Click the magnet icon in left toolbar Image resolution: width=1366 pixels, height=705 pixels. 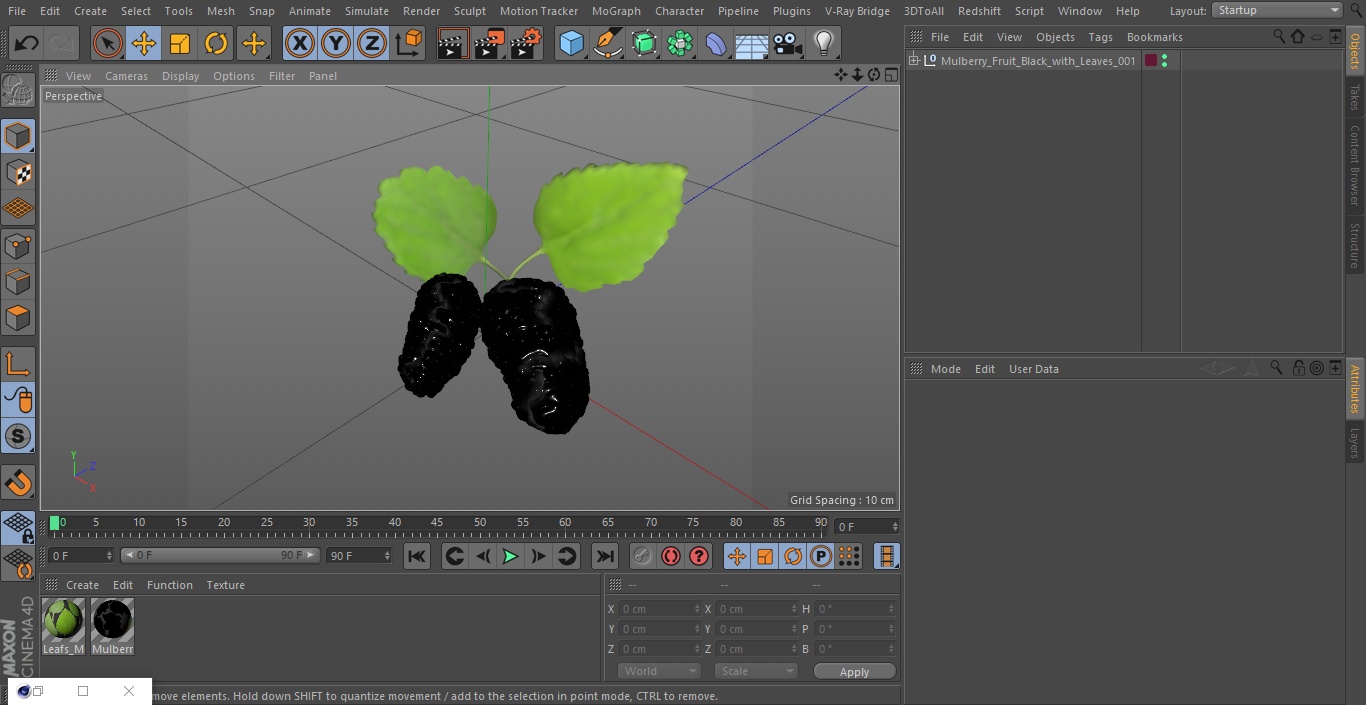pyautogui.click(x=18, y=482)
